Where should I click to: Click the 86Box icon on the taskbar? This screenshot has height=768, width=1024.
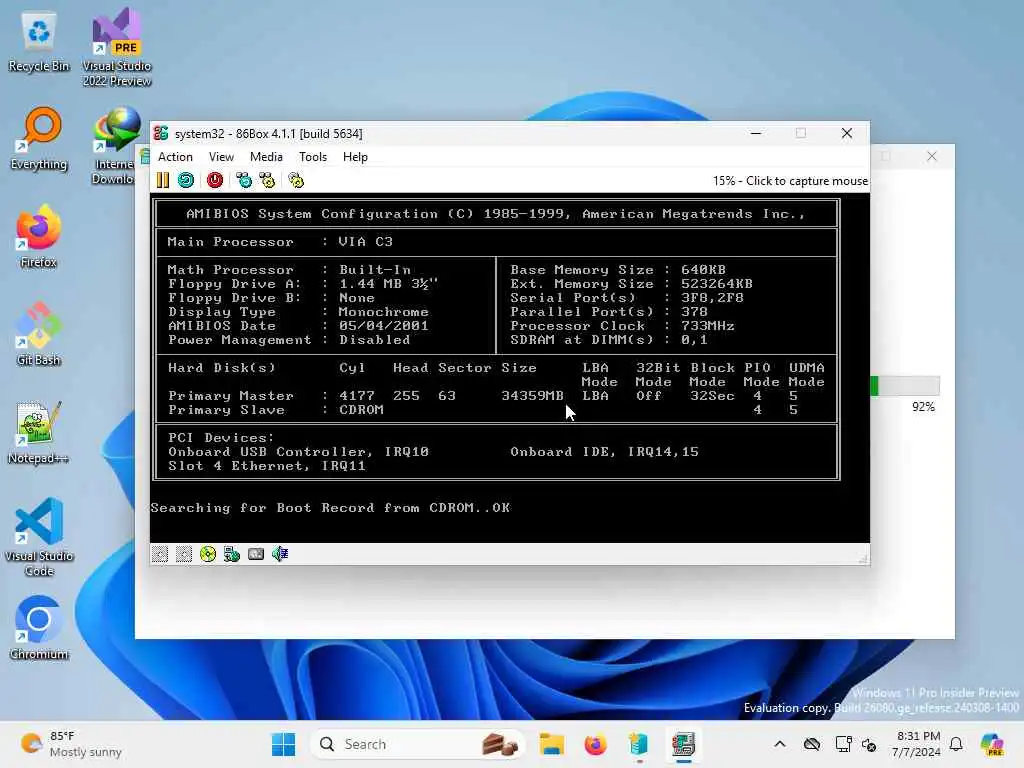point(683,744)
